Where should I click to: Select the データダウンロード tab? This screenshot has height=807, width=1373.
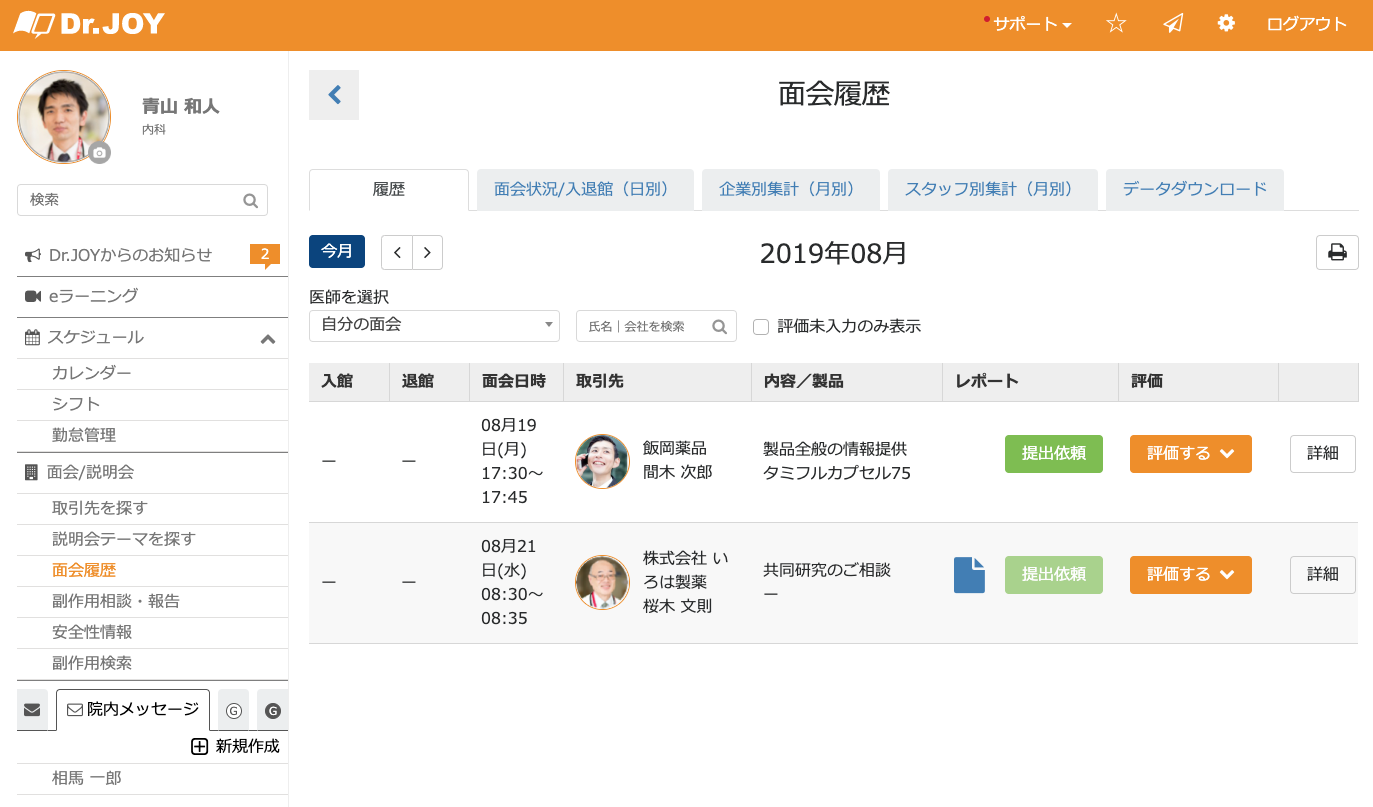1194,189
